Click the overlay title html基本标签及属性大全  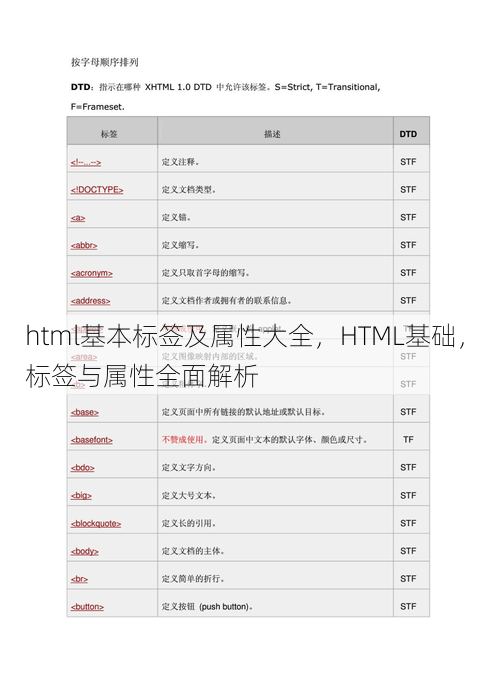(x=170, y=336)
